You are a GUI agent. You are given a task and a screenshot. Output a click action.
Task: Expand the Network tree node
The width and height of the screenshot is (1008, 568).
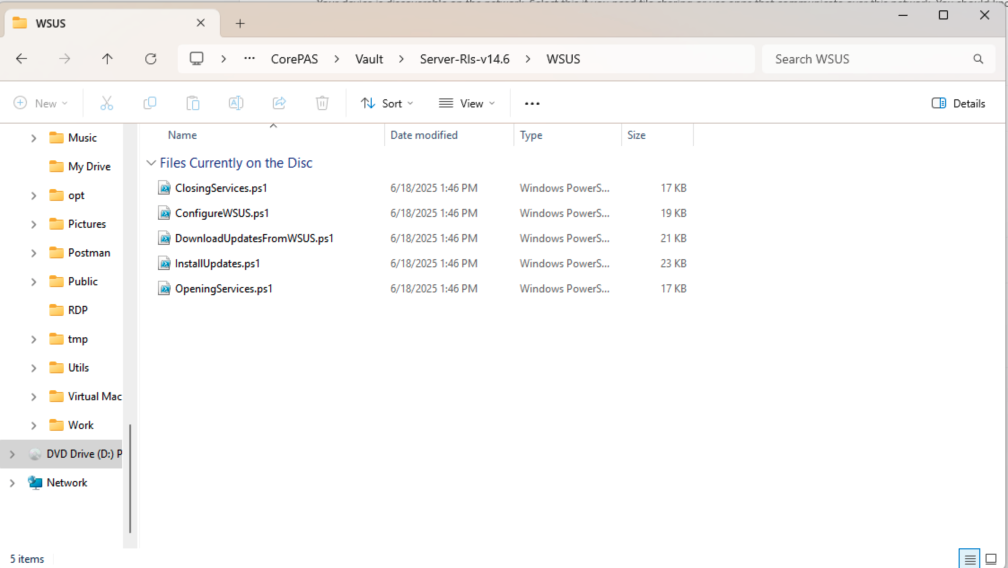click(x=12, y=483)
